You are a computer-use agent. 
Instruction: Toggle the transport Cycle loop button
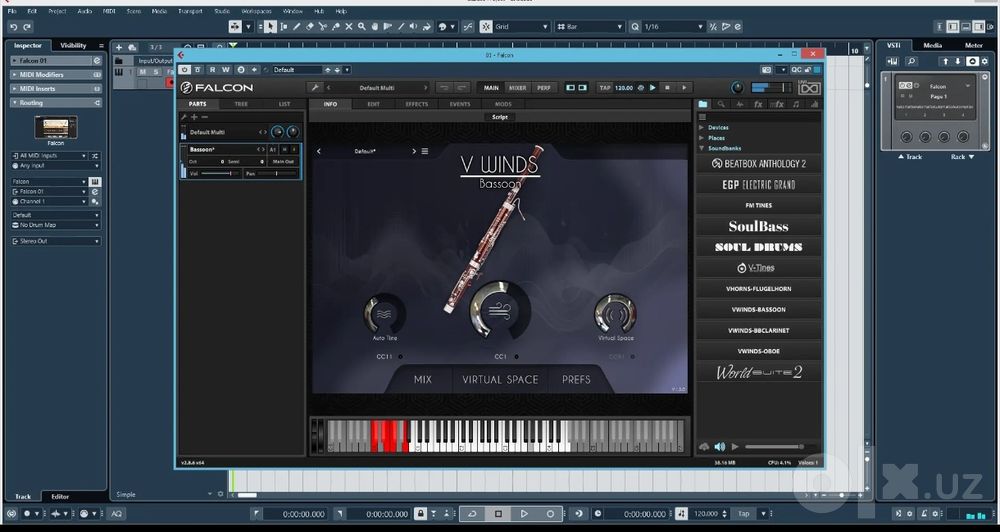click(473, 514)
